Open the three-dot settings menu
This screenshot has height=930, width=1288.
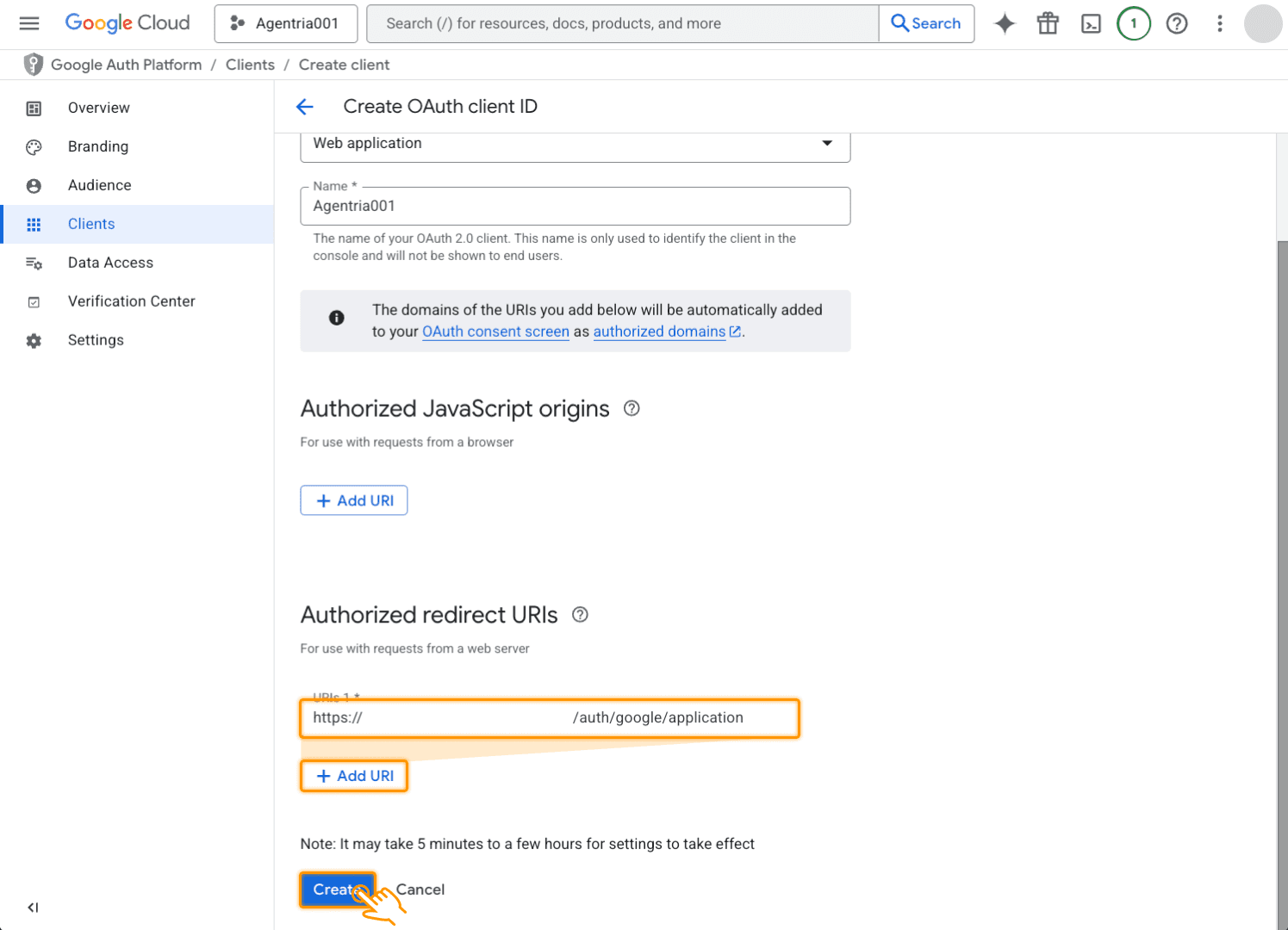pos(1220,23)
